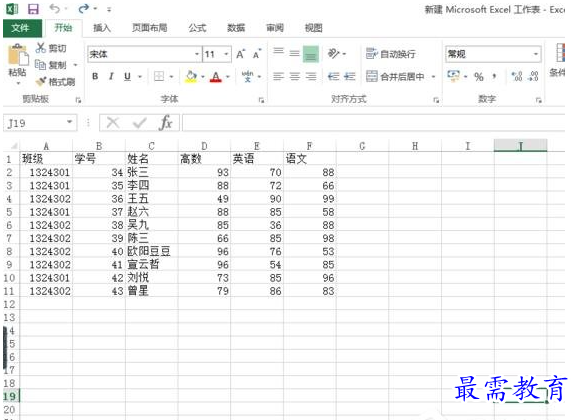
Task: Align cell text left
Action: click(x=278, y=76)
